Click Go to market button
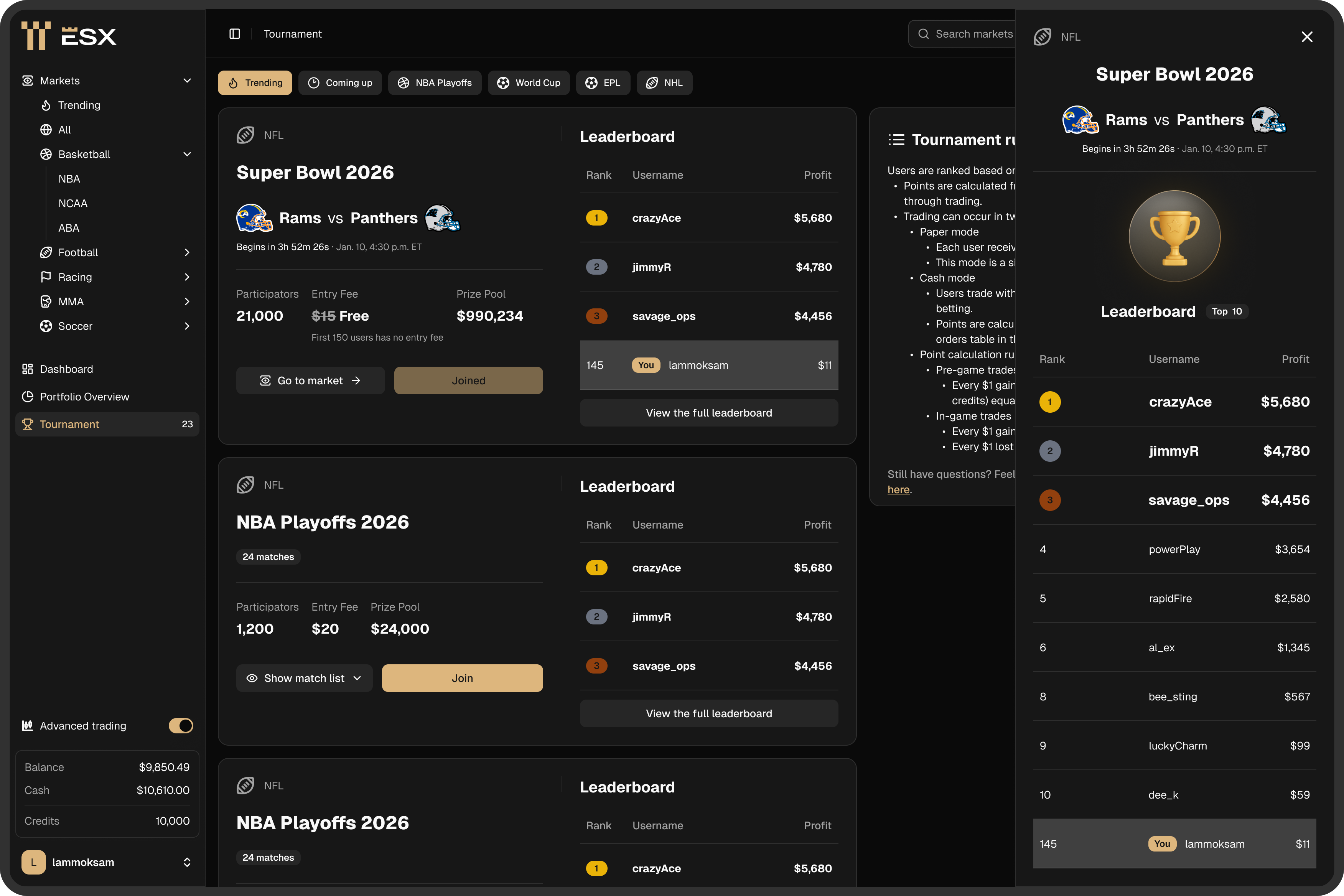The height and width of the screenshot is (896, 1344). point(310,380)
